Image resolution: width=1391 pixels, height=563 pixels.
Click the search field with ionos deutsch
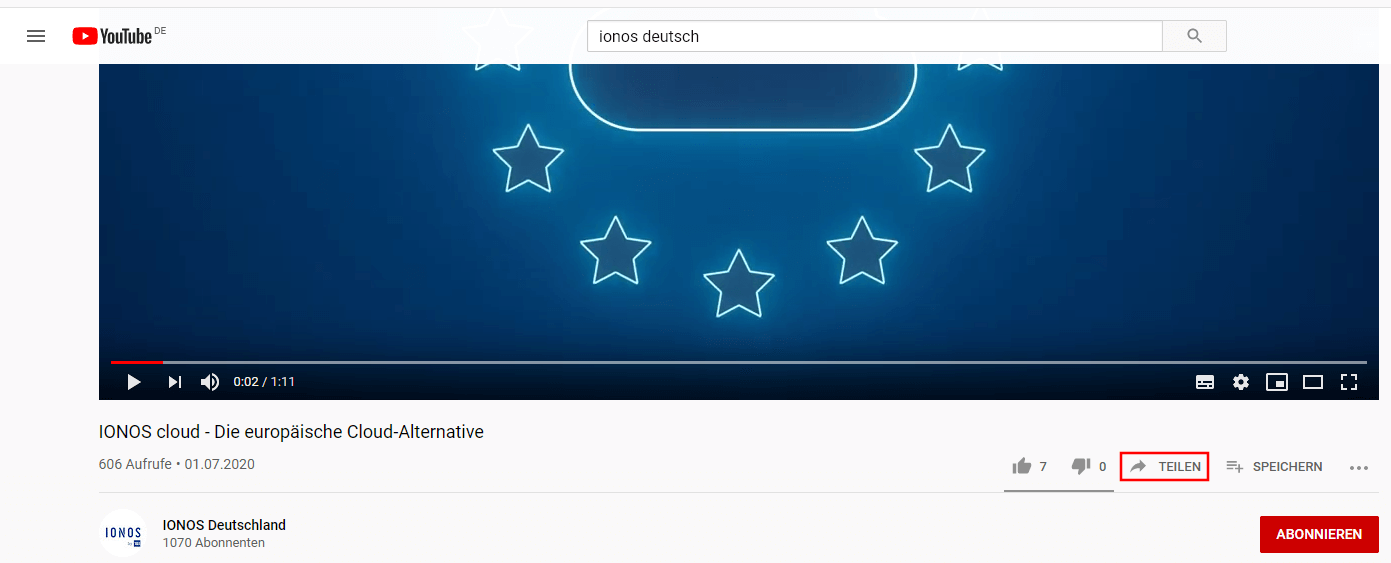pos(874,36)
